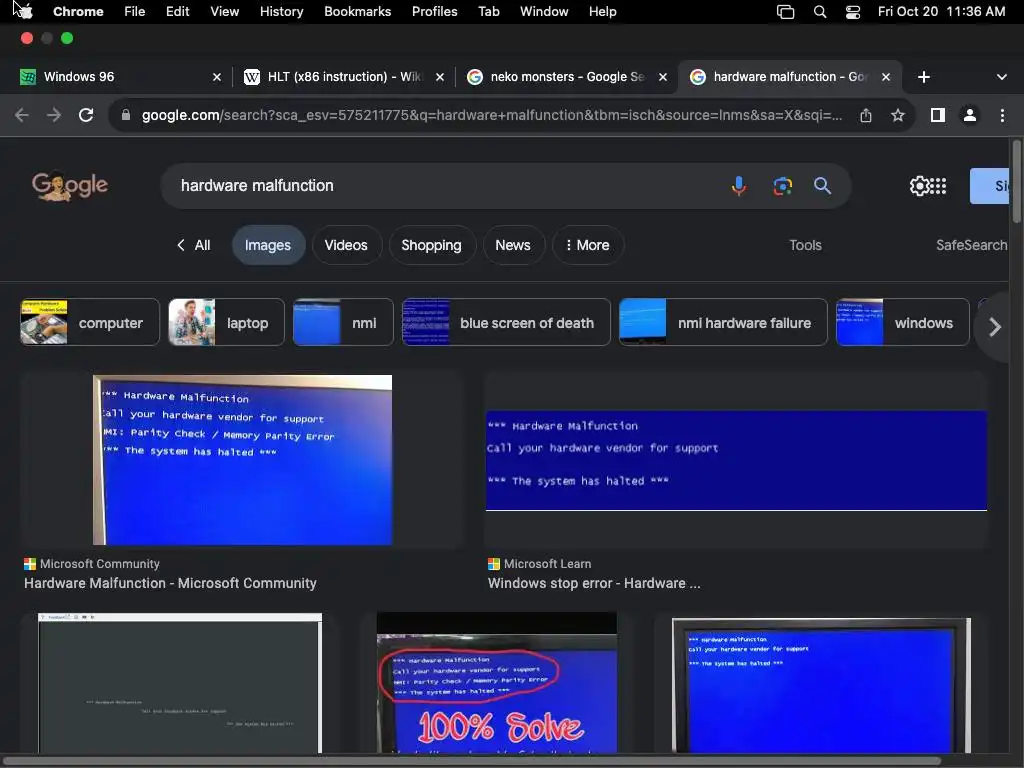The image size is (1024, 768).
Task: Close the Windows 96 tab
Action: pos(217,77)
